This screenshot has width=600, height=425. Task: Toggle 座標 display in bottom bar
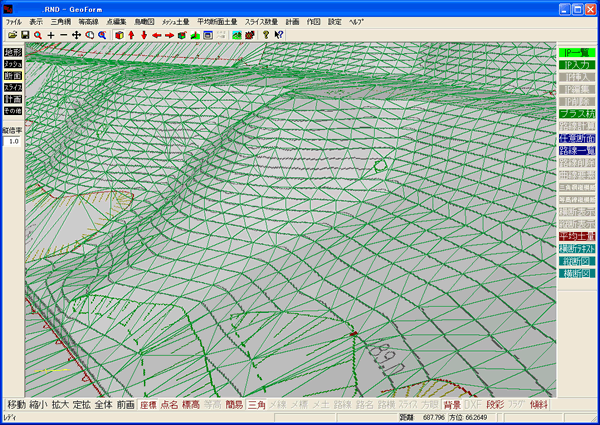click(x=148, y=405)
